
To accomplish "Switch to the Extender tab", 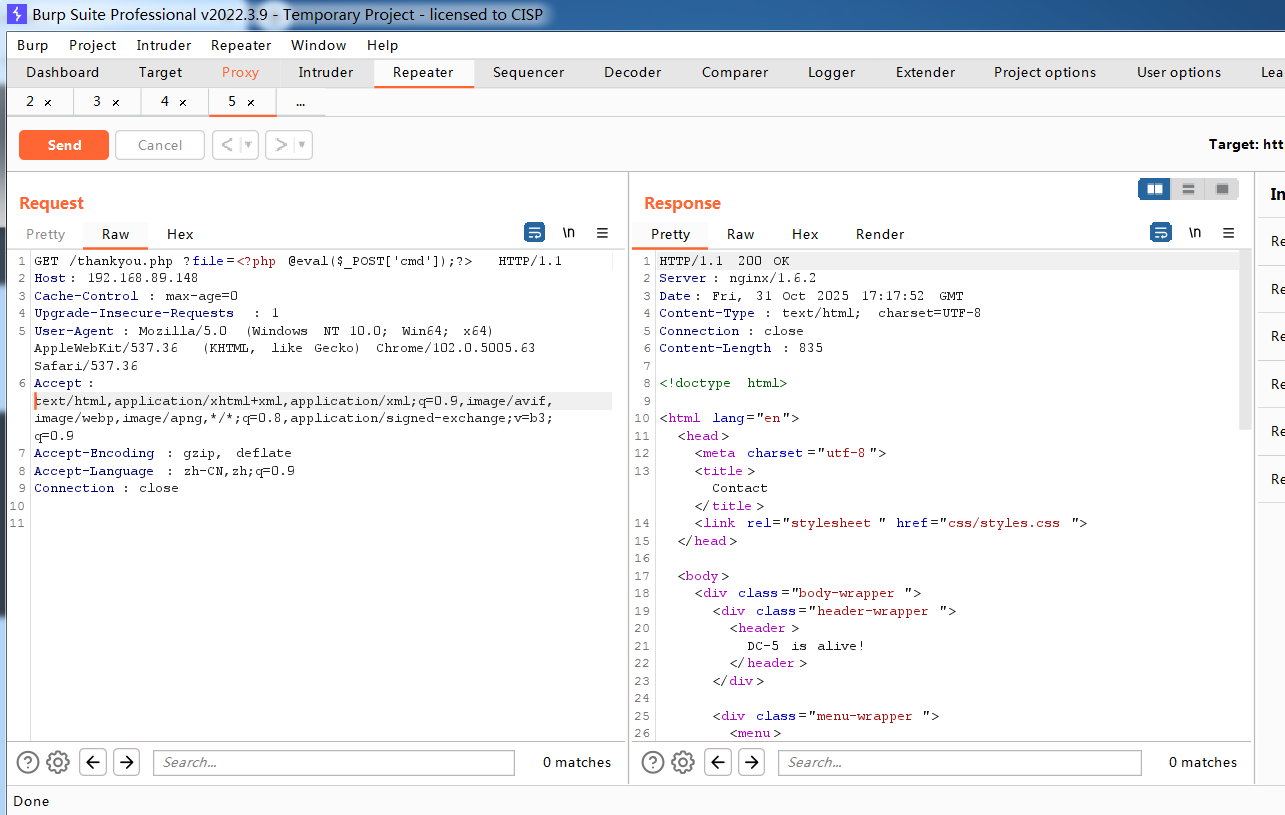I will click(x=925, y=72).
